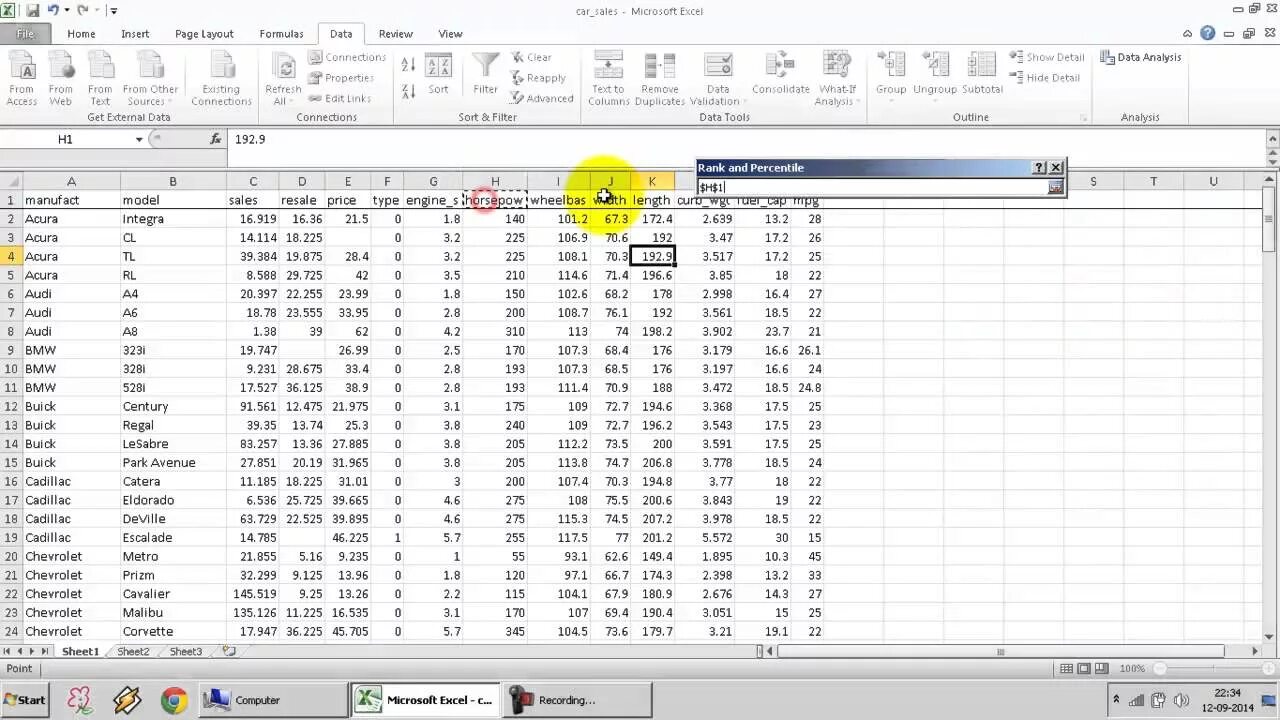Open the View ribbon tab
This screenshot has width=1280, height=720.
tap(450, 34)
